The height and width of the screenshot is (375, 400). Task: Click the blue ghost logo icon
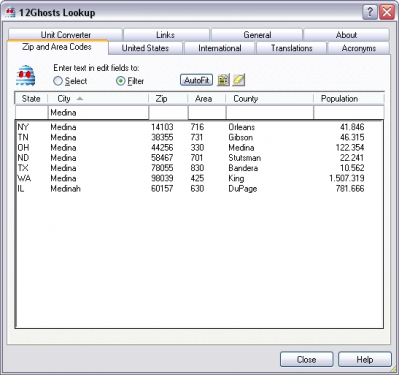25,75
